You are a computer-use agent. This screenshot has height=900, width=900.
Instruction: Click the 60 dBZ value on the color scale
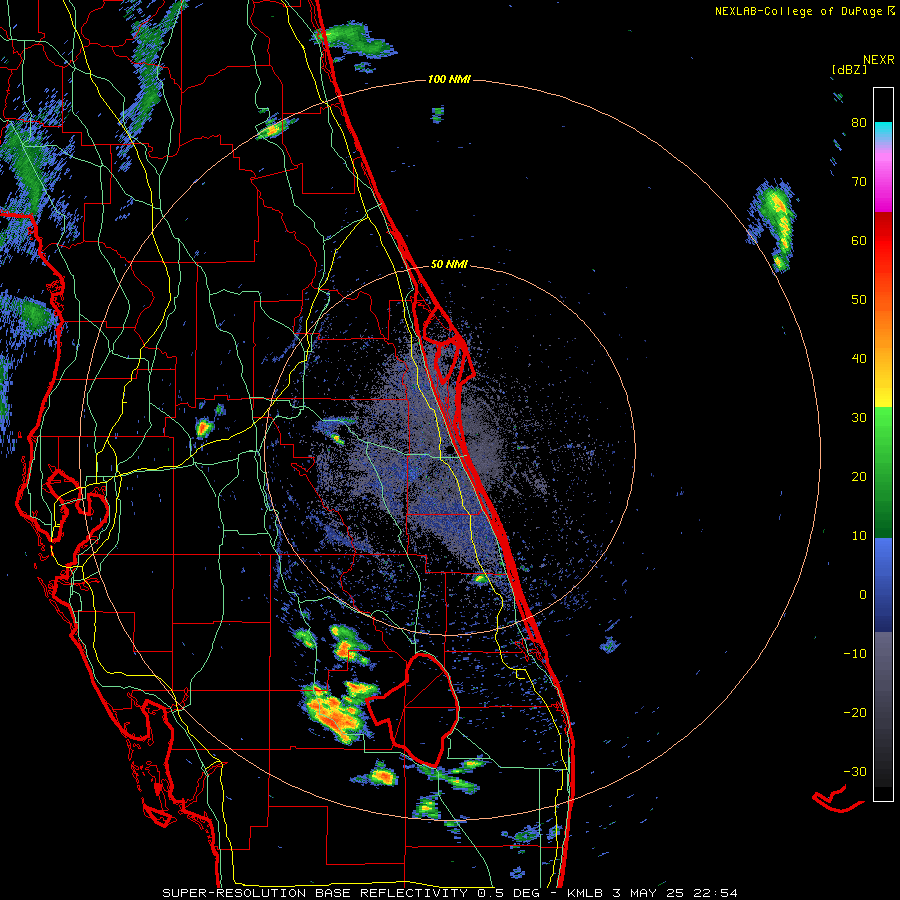tap(859, 240)
